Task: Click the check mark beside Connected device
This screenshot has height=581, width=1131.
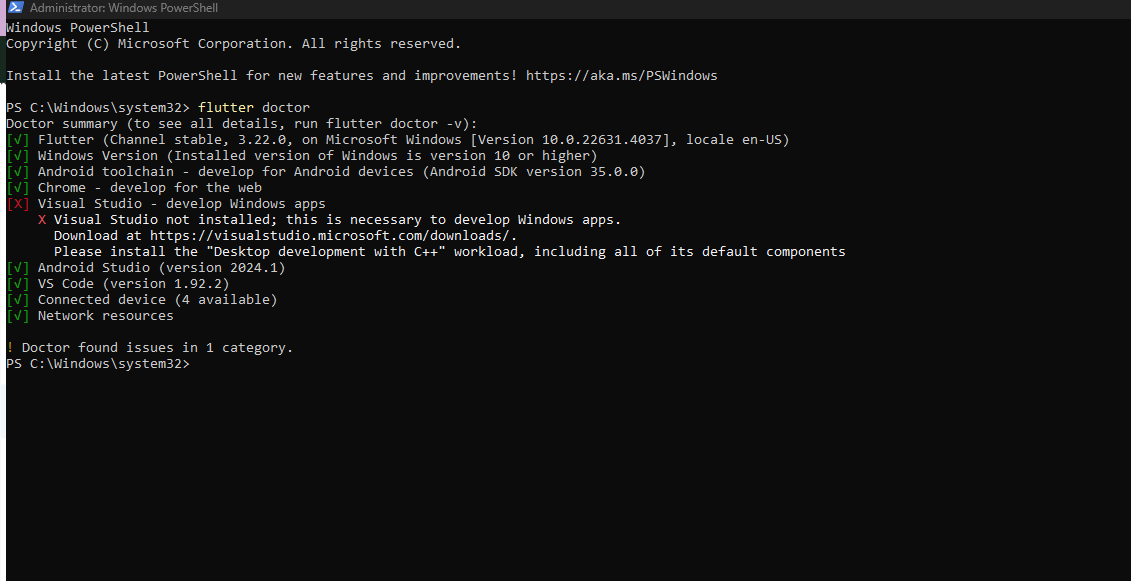Action: [x=18, y=300]
